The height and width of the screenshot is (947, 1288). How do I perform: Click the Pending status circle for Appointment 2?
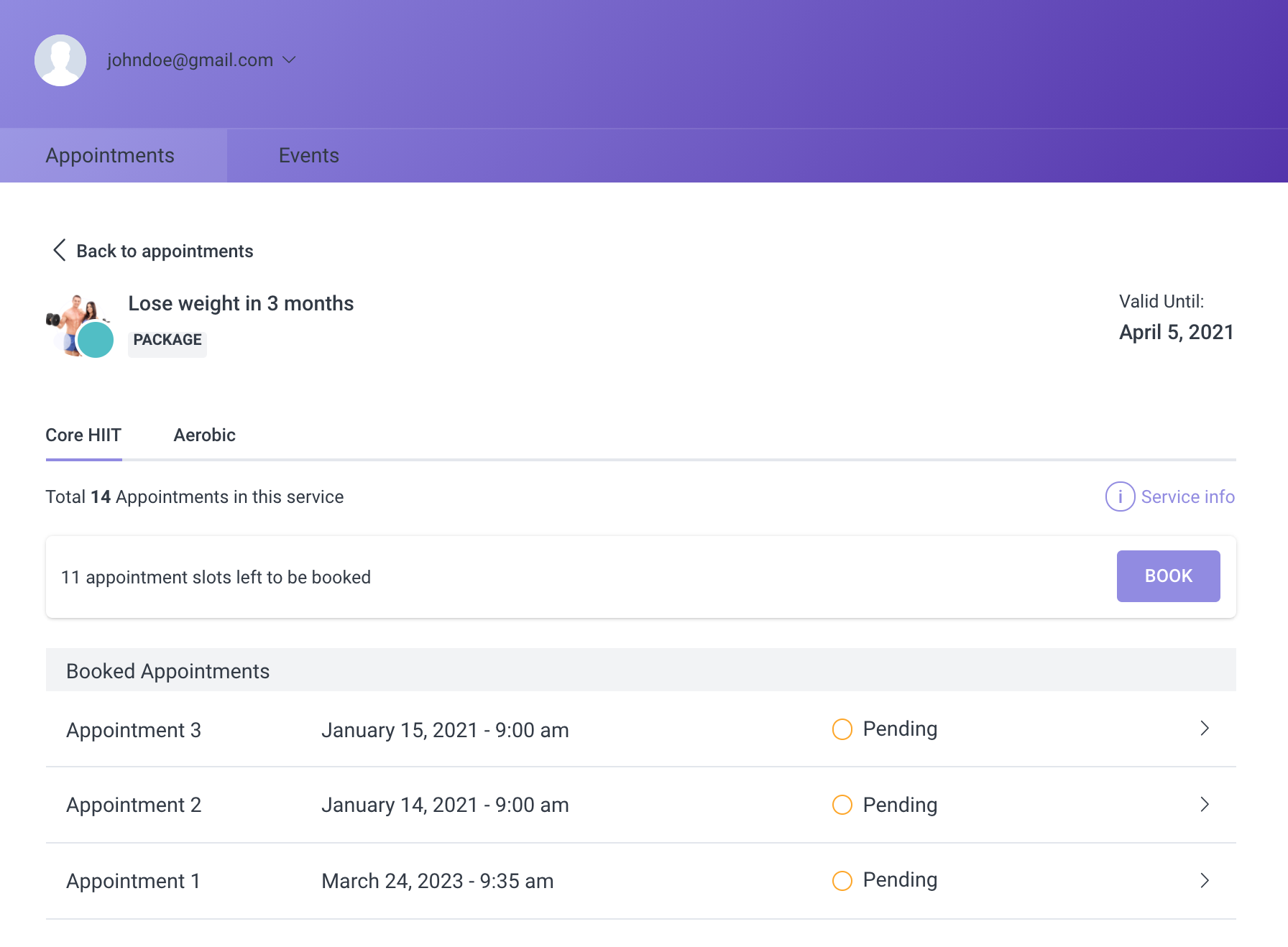[842, 805]
